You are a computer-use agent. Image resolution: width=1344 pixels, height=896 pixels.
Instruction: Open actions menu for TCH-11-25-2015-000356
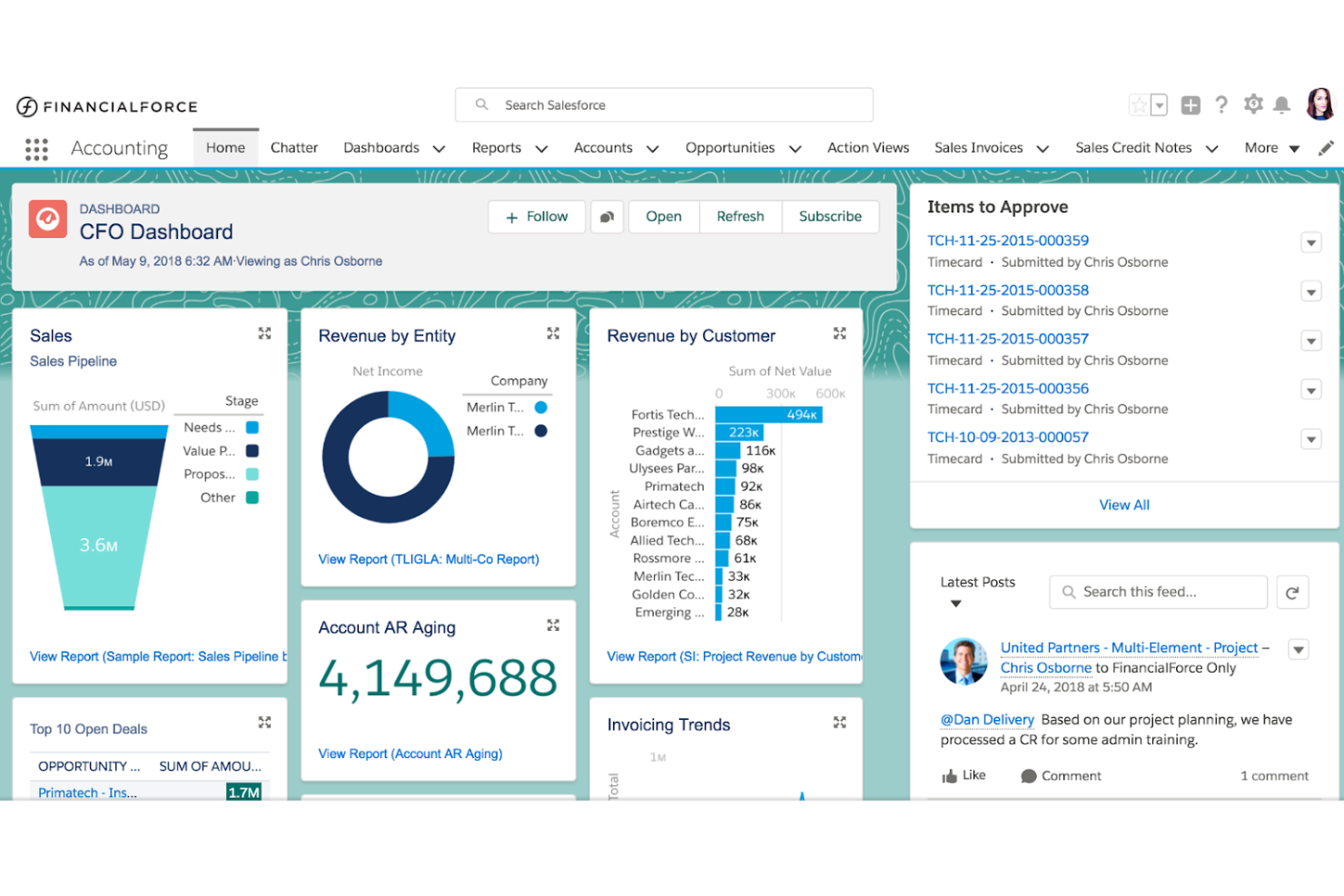(1310, 389)
